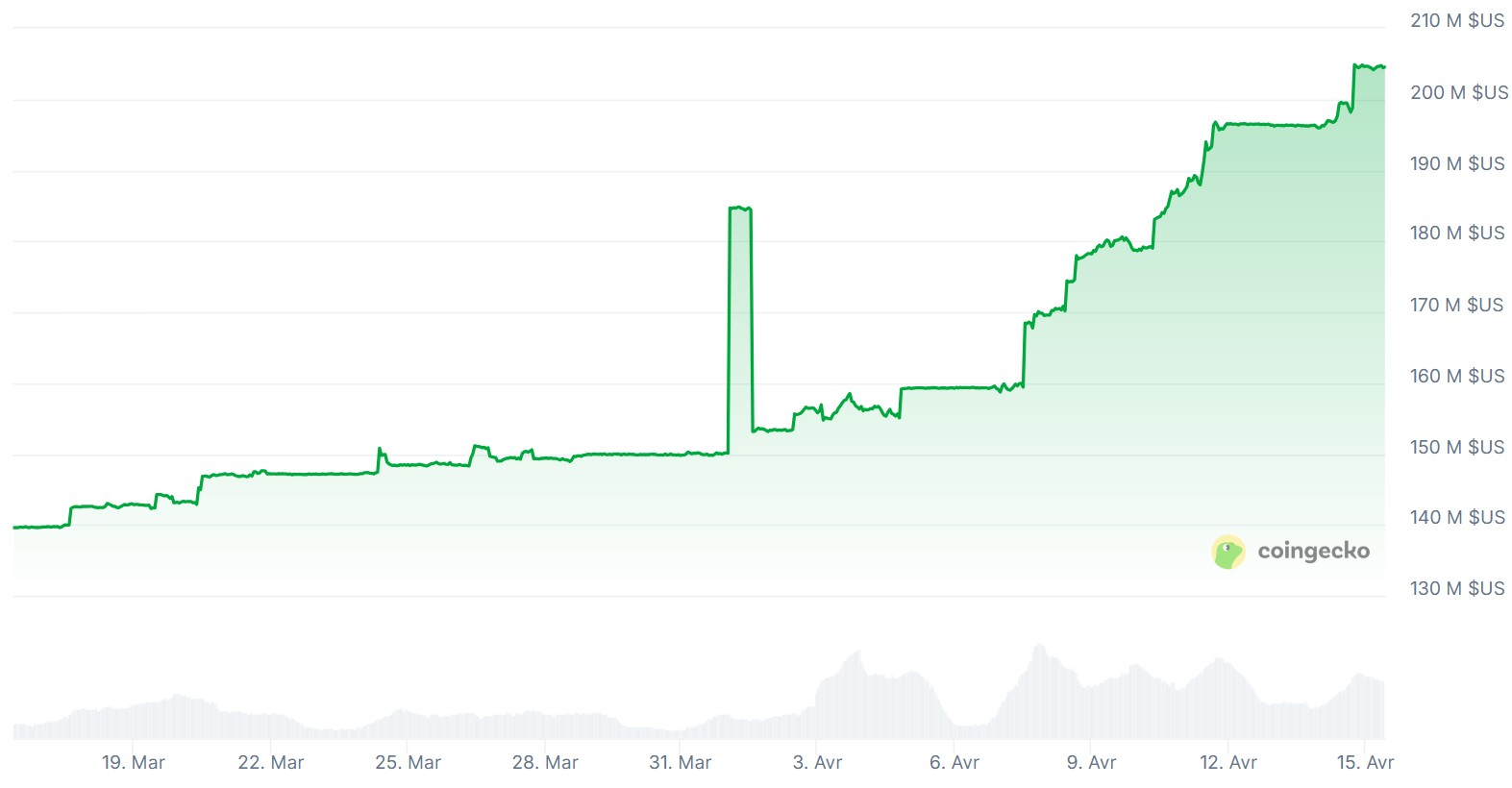Click the 15. Avr date label
The height and width of the screenshot is (788, 1512).
click(1365, 762)
